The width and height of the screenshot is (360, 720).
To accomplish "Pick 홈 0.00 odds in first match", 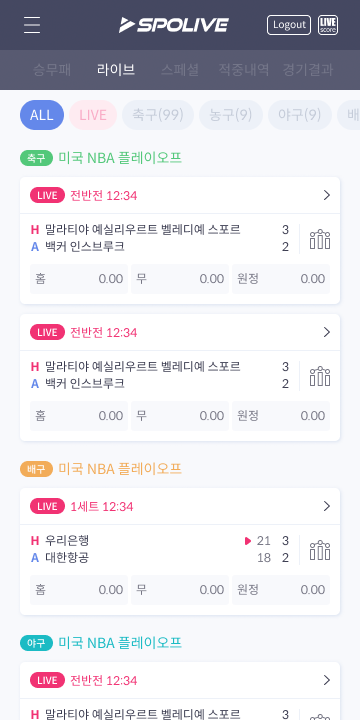I will tap(79, 279).
